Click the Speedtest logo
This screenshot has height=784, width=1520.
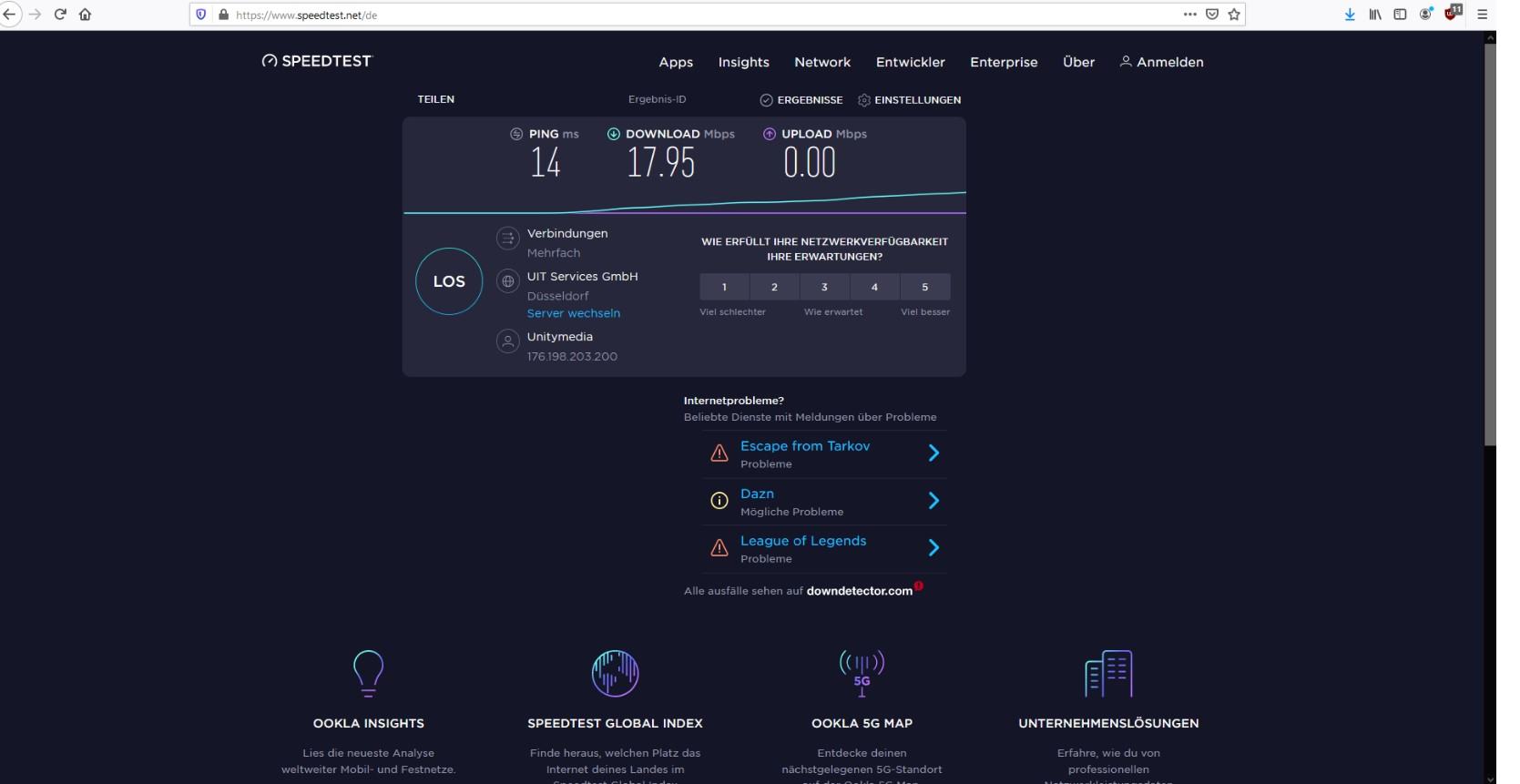click(317, 61)
